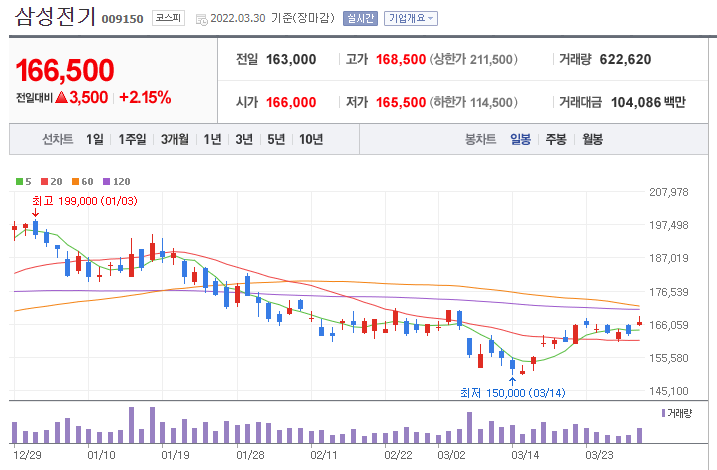Image resolution: width=717 pixels, height=470 pixels.
Task: Click the 선차트 label
Action: point(58,139)
